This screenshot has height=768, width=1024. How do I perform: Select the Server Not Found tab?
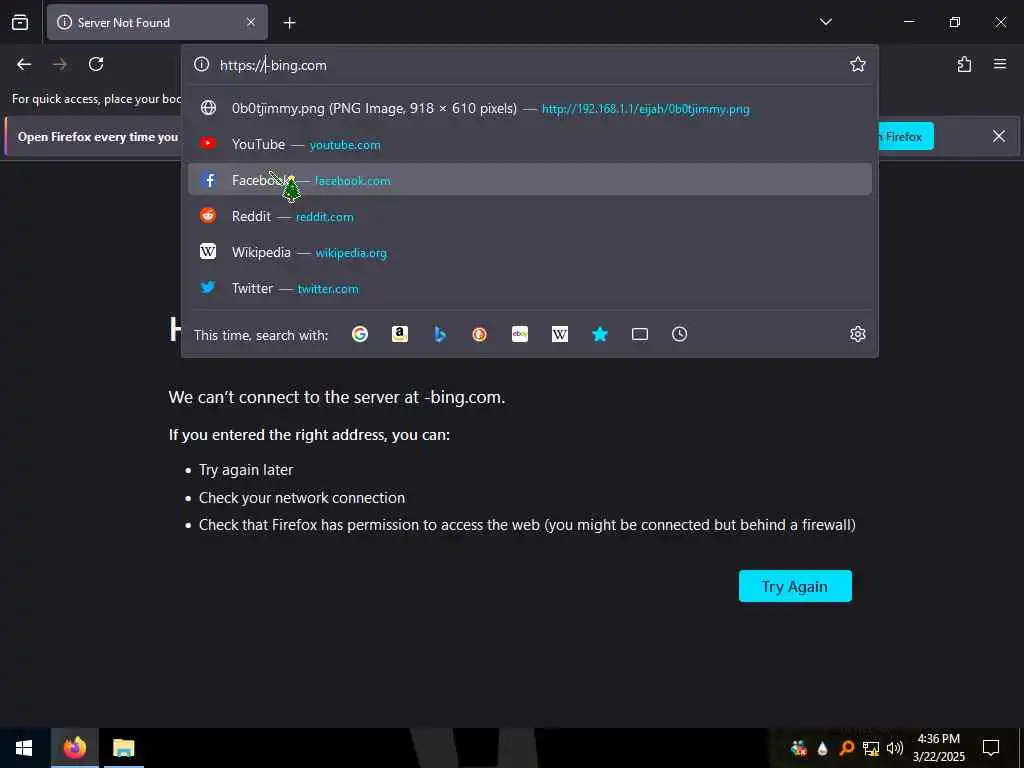tap(157, 22)
